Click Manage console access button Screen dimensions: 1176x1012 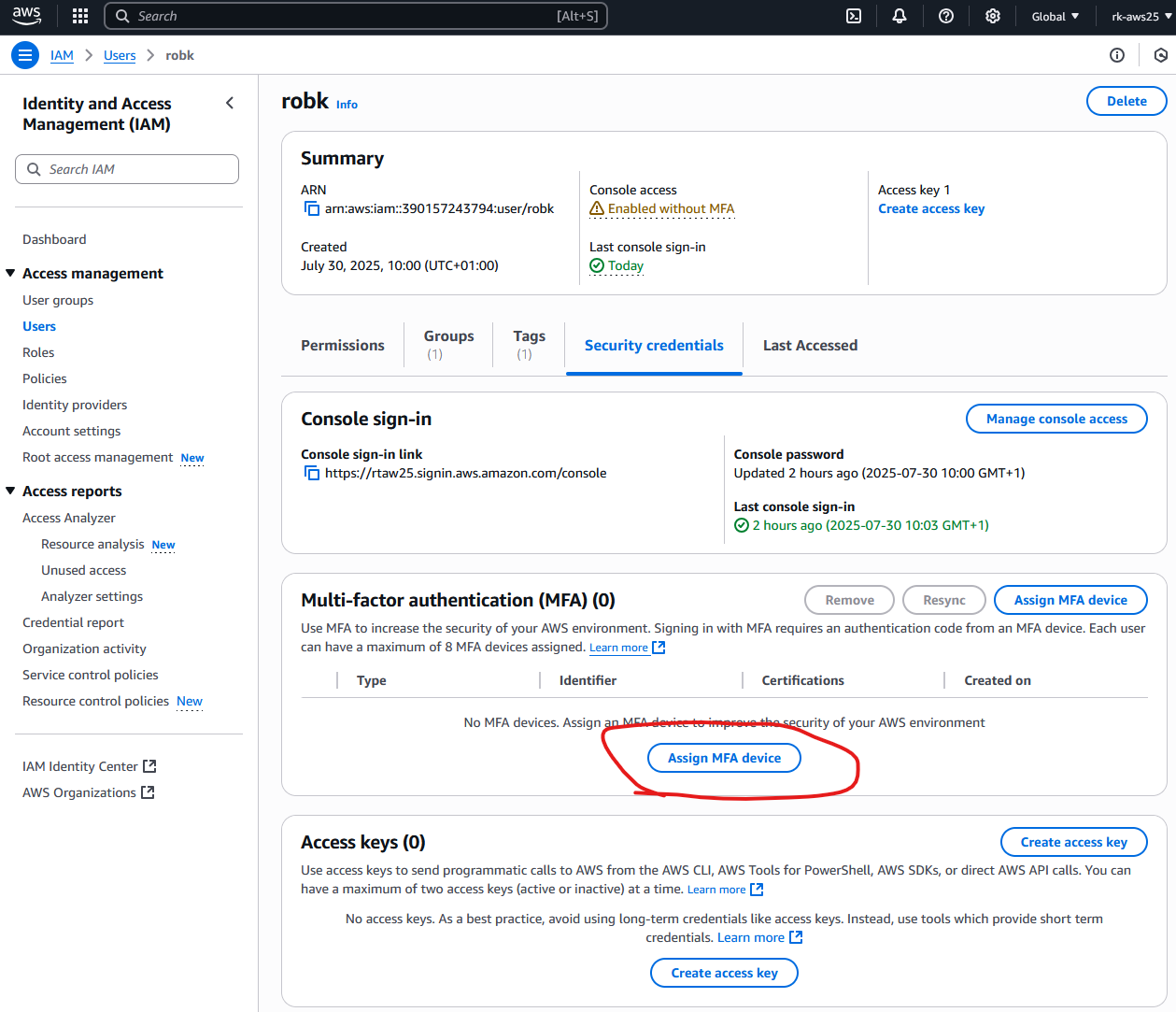point(1056,419)
